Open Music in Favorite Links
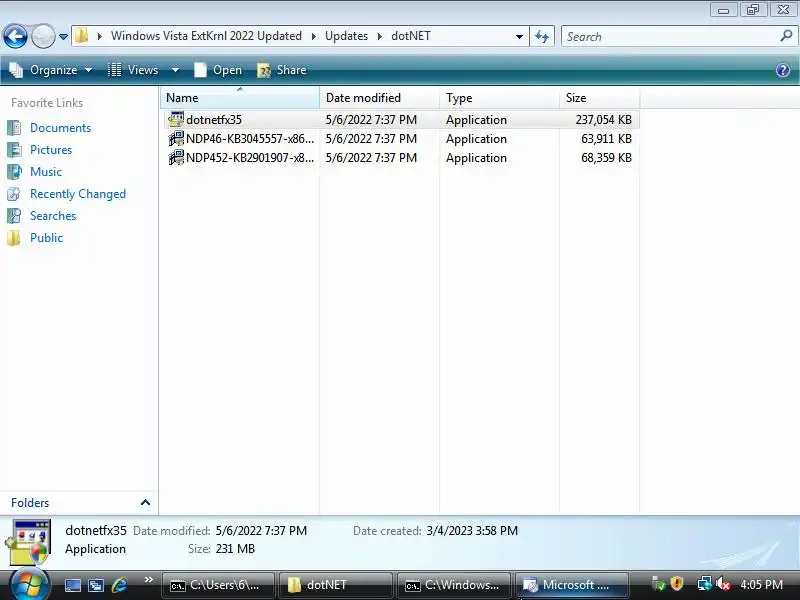 pos(46,171)
